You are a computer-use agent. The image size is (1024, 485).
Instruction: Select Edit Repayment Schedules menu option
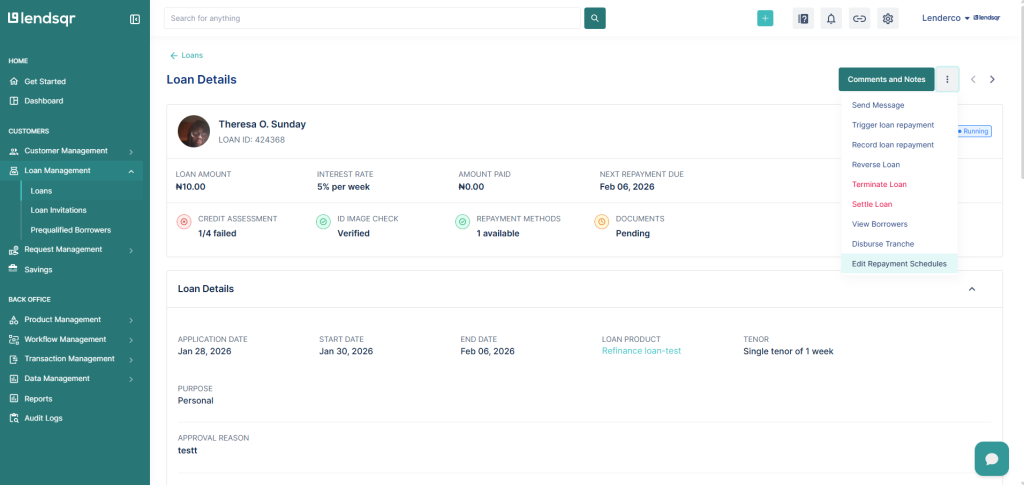point(899,264)
